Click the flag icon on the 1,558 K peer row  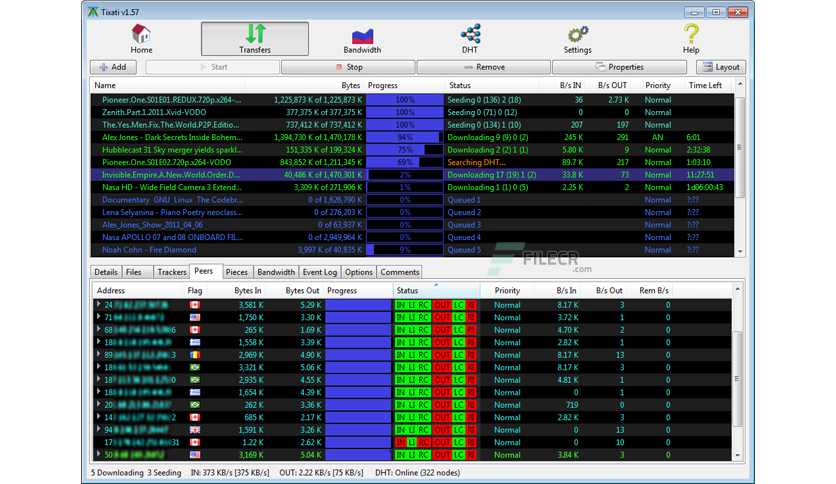(x=195, y=342)
